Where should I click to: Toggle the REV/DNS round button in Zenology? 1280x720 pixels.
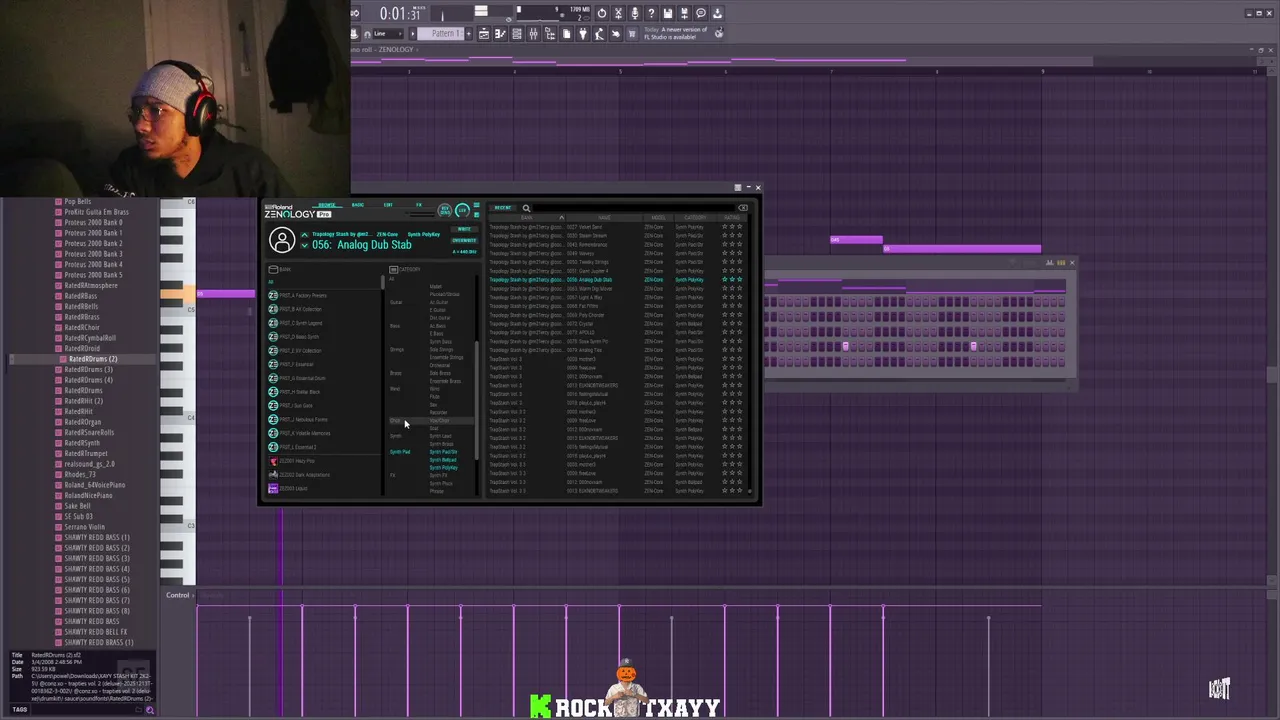coord(444,211)
